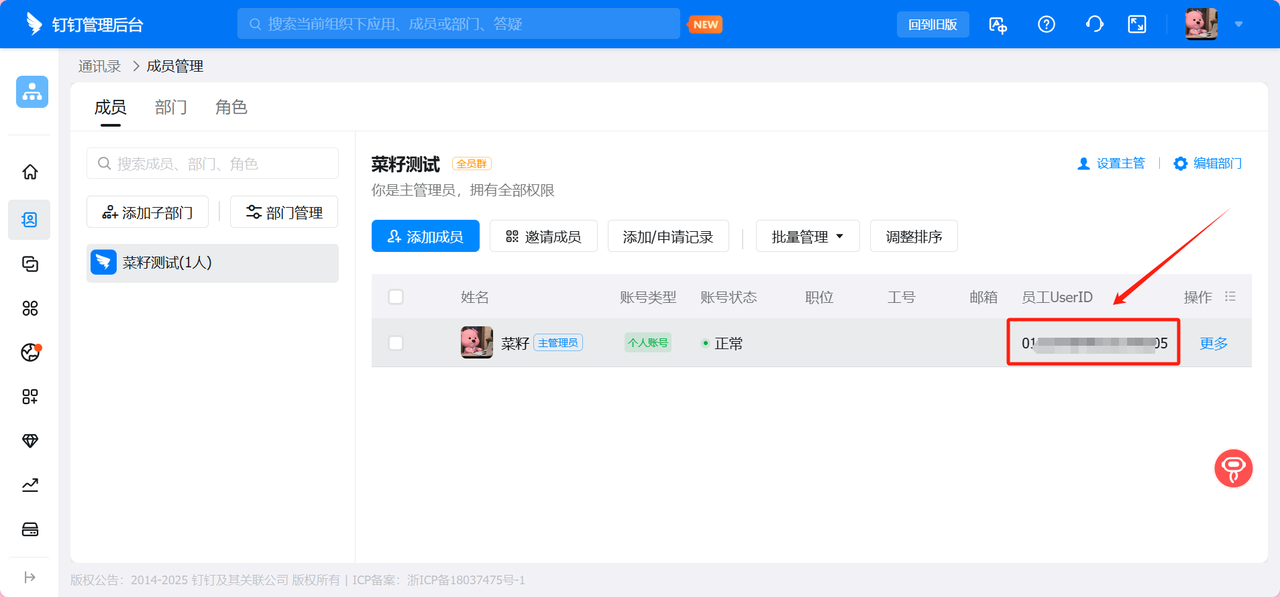Click the help question mark icon
The height and width of the screenshot is (597, 1280).
[1046, 24]
